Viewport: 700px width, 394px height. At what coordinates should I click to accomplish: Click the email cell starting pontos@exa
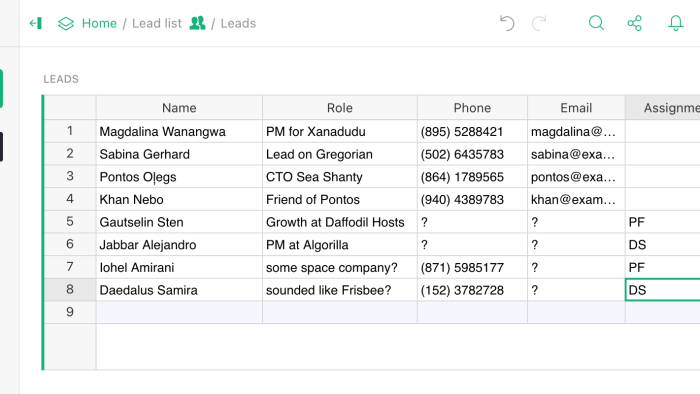[x=576, y=177]
